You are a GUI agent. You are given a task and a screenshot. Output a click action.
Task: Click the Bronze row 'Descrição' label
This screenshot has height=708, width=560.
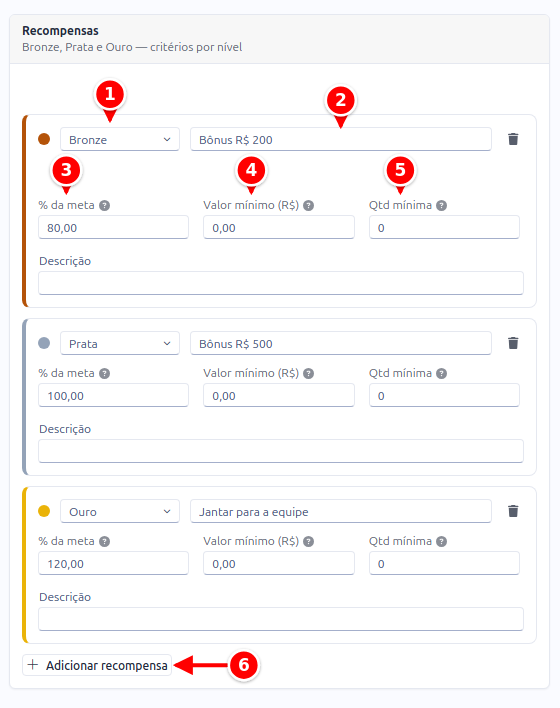(x=65, y=261)
